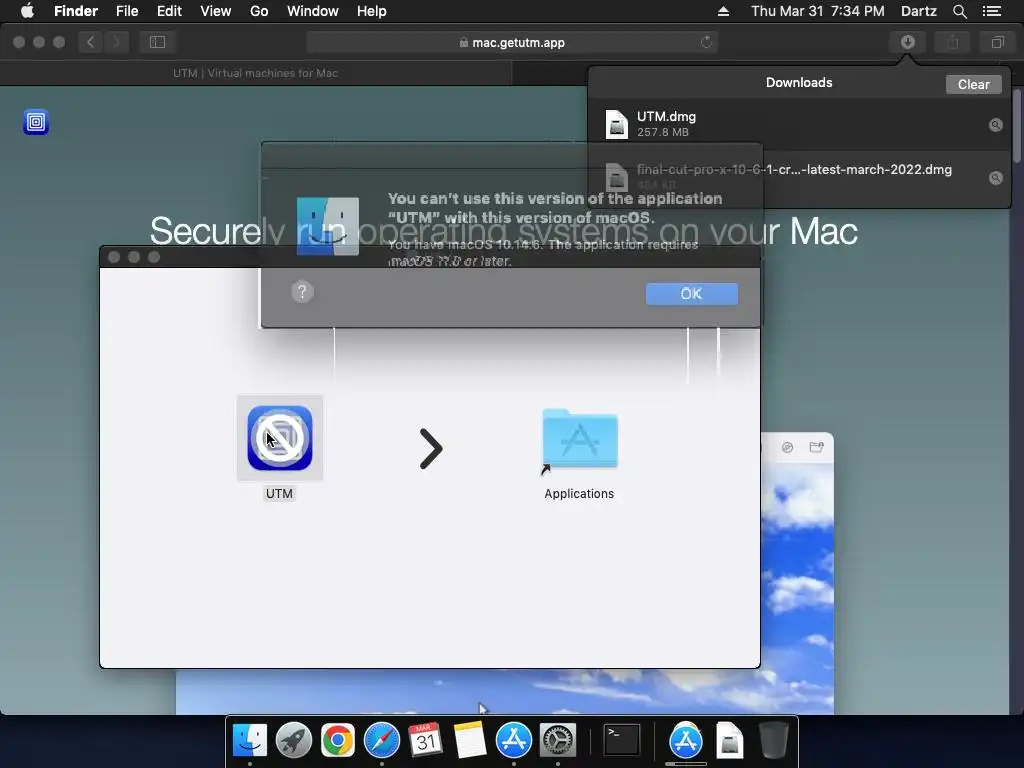Launch Google Chrome from the Dock
The image size is (1024, 768).
(x=338, y=740)
